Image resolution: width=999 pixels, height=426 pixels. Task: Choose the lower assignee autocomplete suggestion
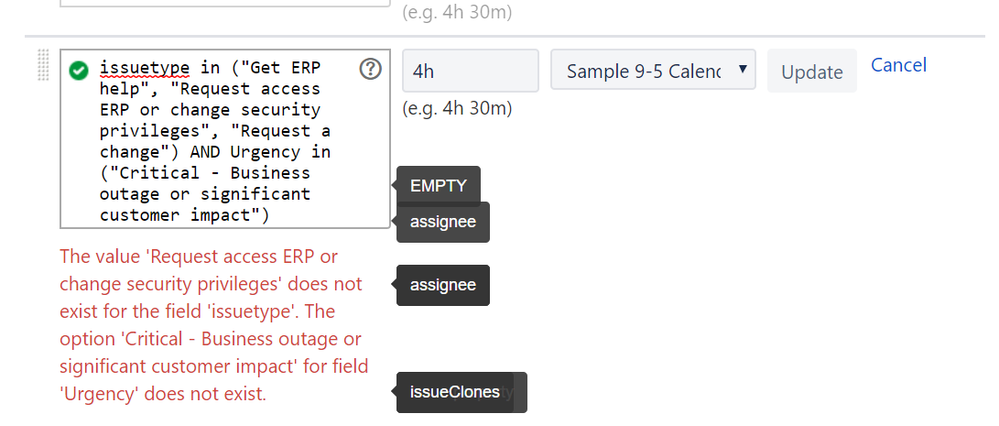[443, 285]
